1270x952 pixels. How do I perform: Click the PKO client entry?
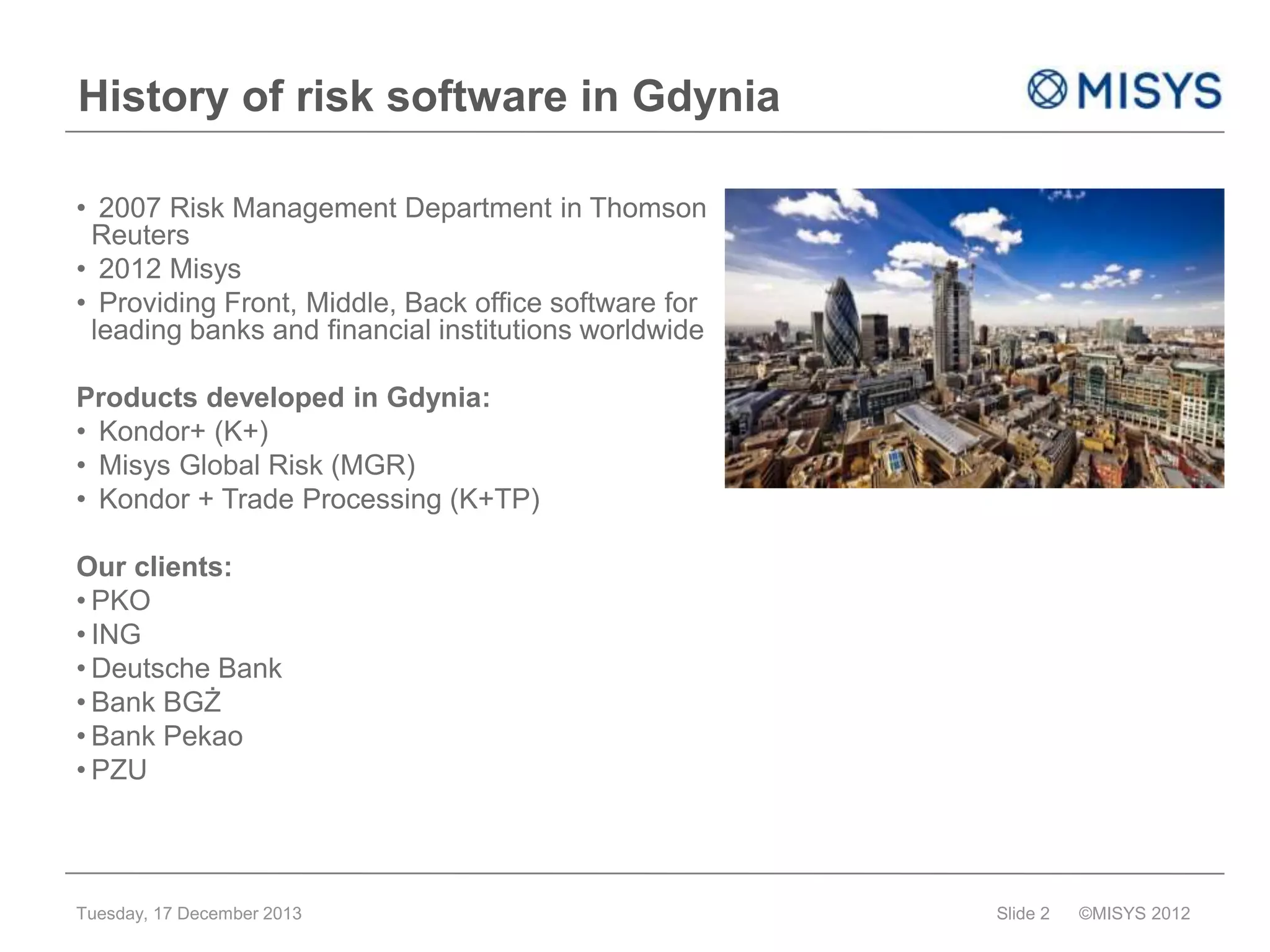(120, 601)
